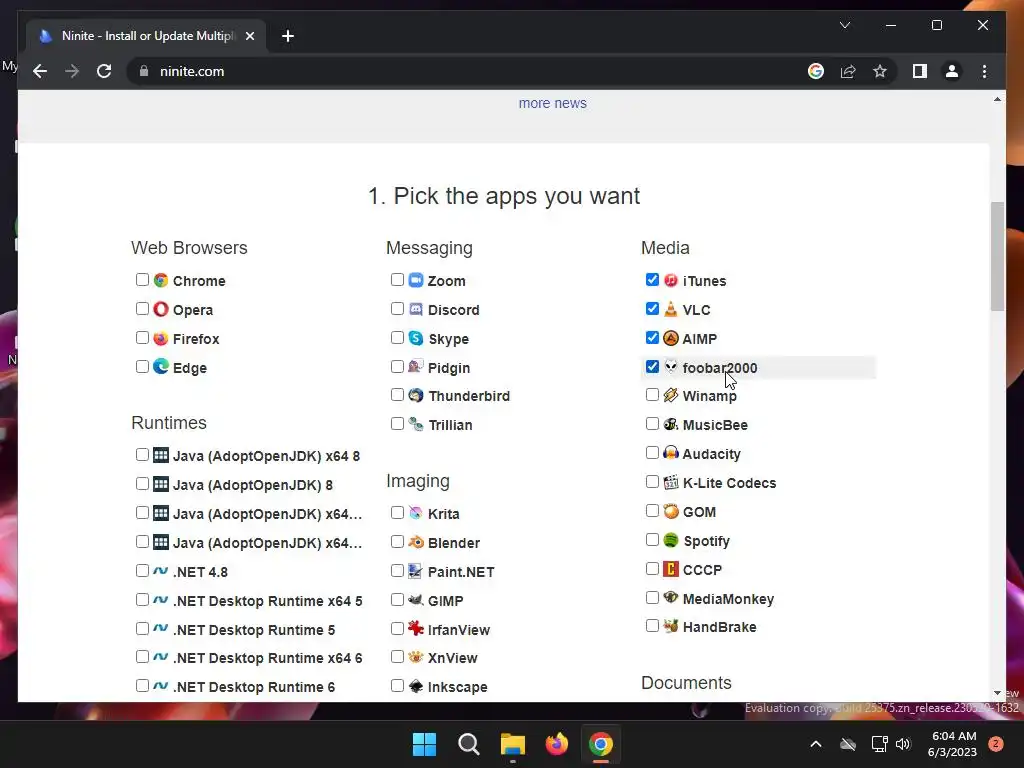
Task: Check the Winamp checkbox
Action: pyautogui.click(x=652, y=394)
